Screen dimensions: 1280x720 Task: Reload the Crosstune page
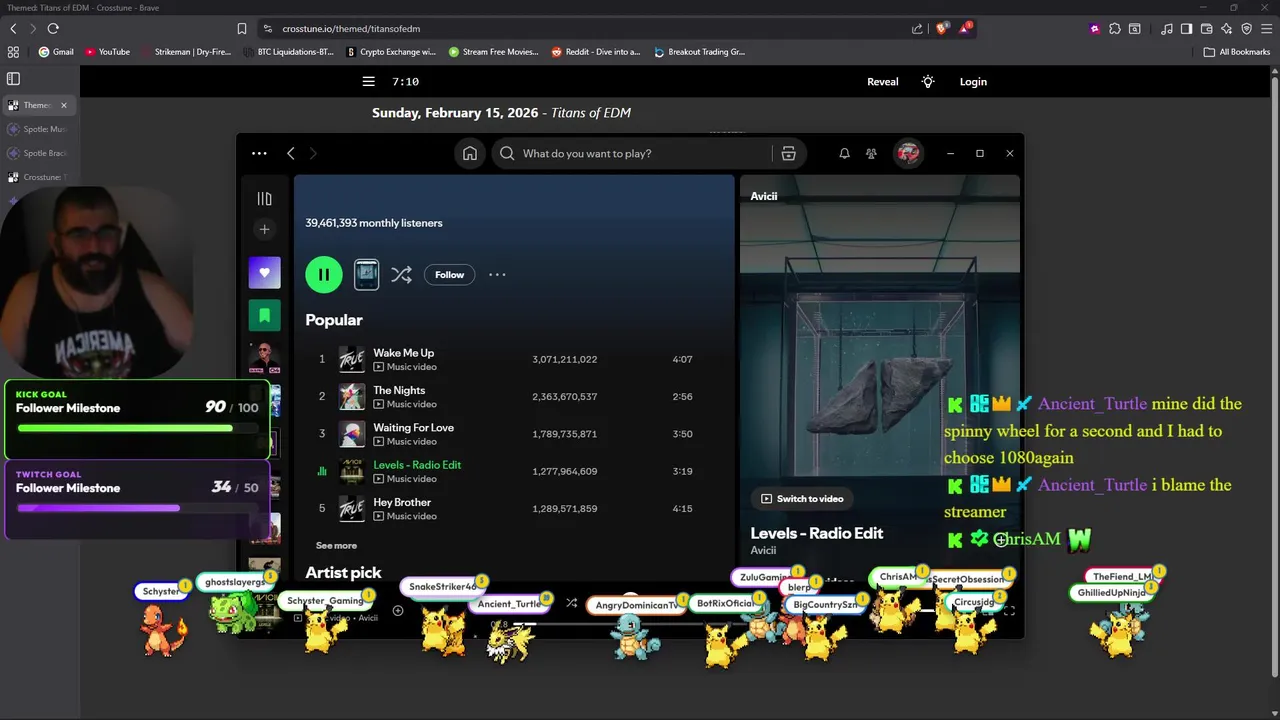tap(53, 29)
